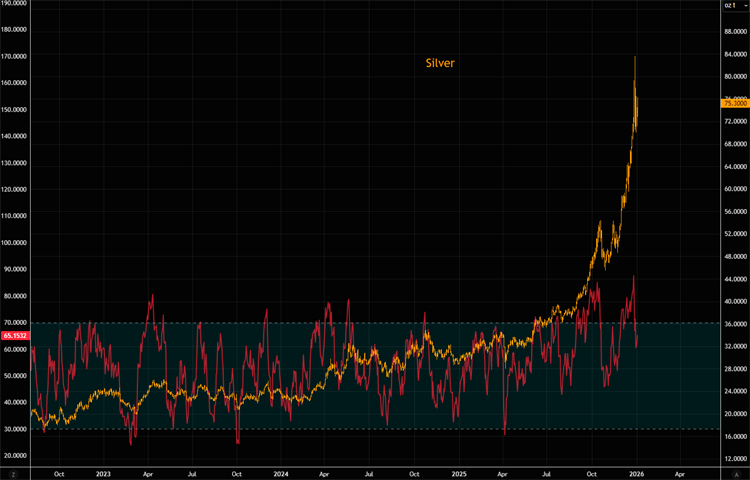Click the A auto-scale icon at bottom-right

coord(736,472)
